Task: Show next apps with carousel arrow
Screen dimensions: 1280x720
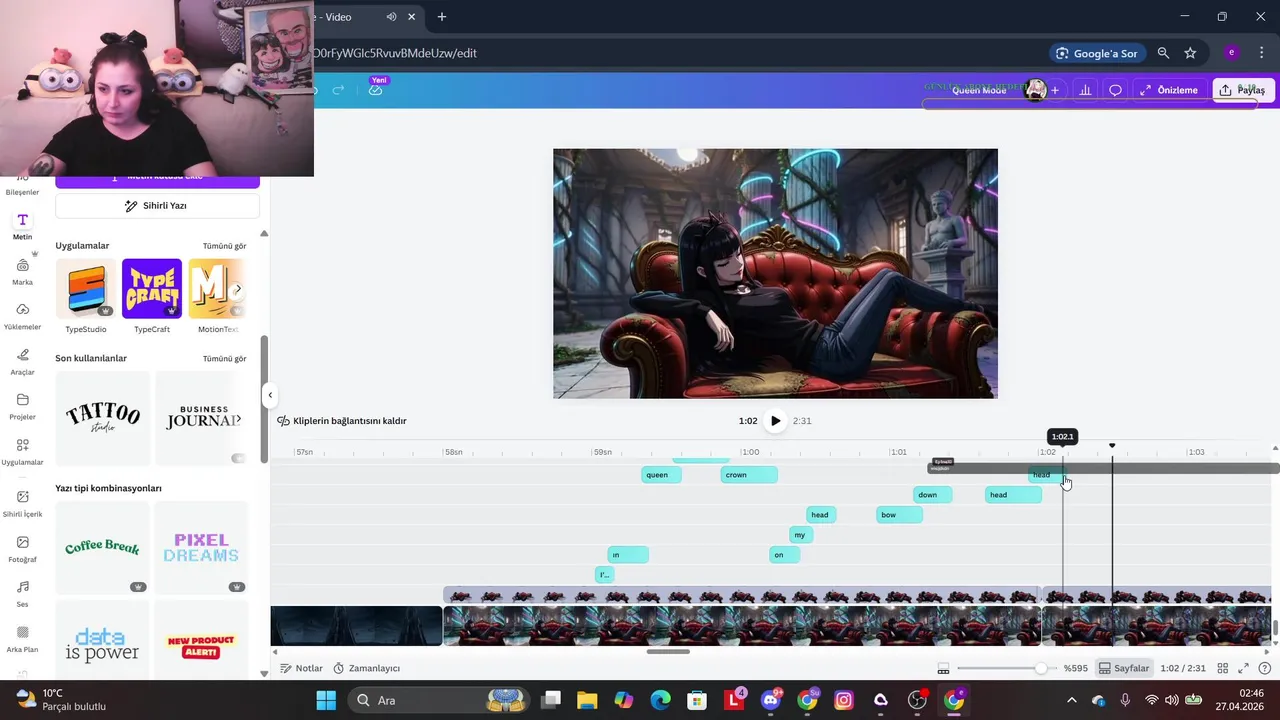Action: point(237,289)
